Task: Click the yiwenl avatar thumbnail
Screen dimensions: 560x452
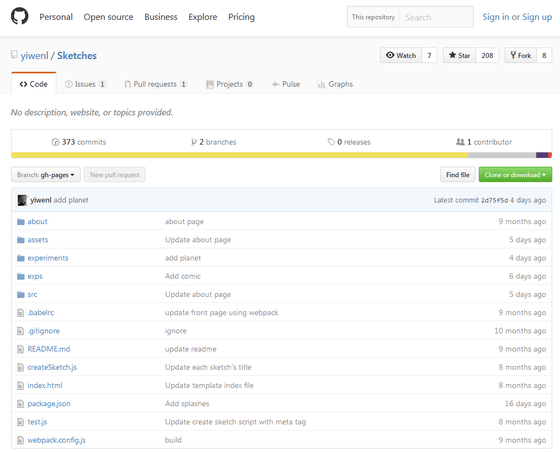Action: click(22, 200)
